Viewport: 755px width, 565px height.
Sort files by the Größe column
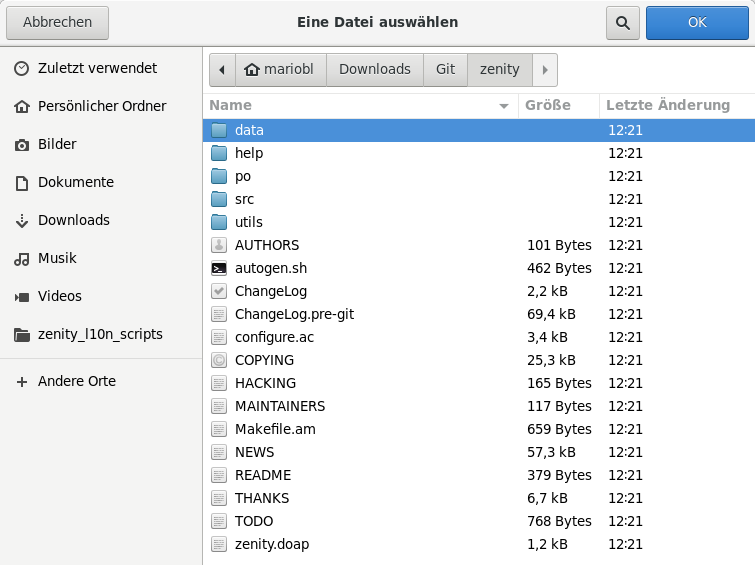(547, 105)
